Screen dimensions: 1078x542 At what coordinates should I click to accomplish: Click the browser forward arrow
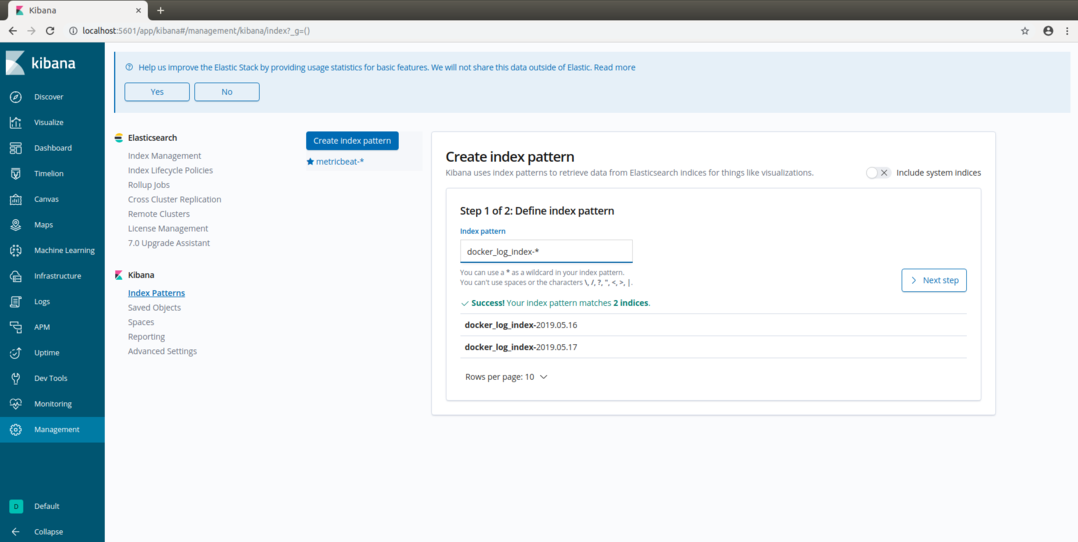click(31, 31)
